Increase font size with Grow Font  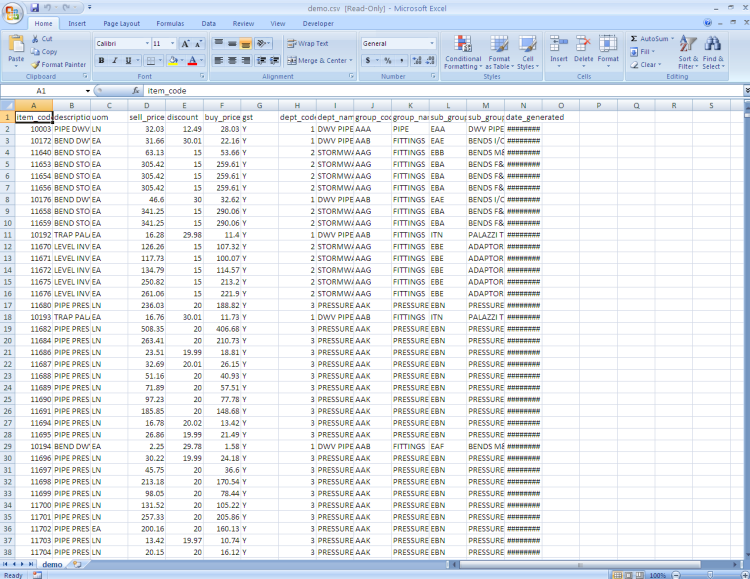(185, 44)
